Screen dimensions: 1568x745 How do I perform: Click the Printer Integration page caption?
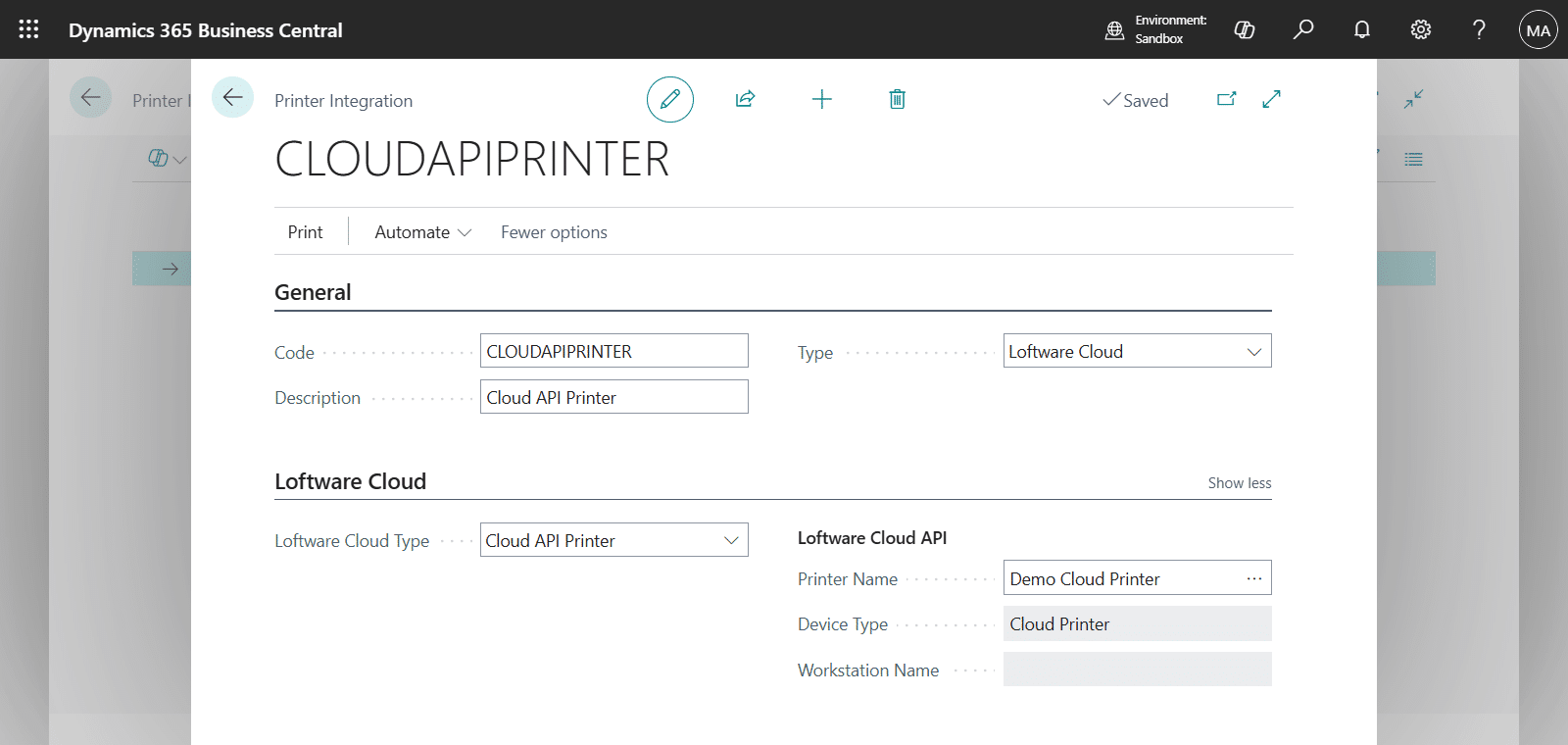click(x=343, y=101)
